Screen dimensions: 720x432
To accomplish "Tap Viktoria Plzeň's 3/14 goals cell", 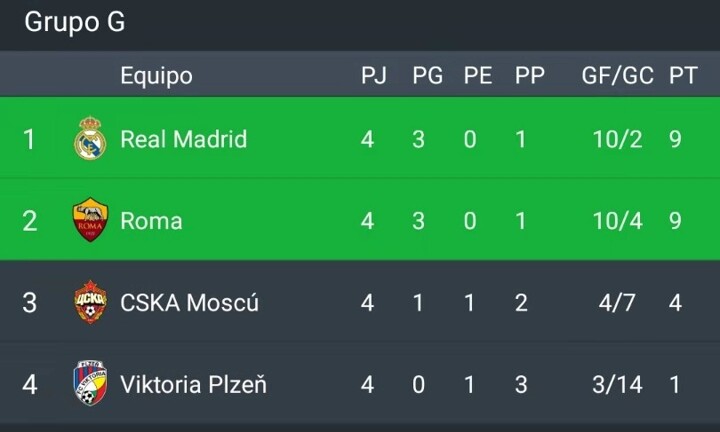I will pyautogui.click(x=618, y=384).
